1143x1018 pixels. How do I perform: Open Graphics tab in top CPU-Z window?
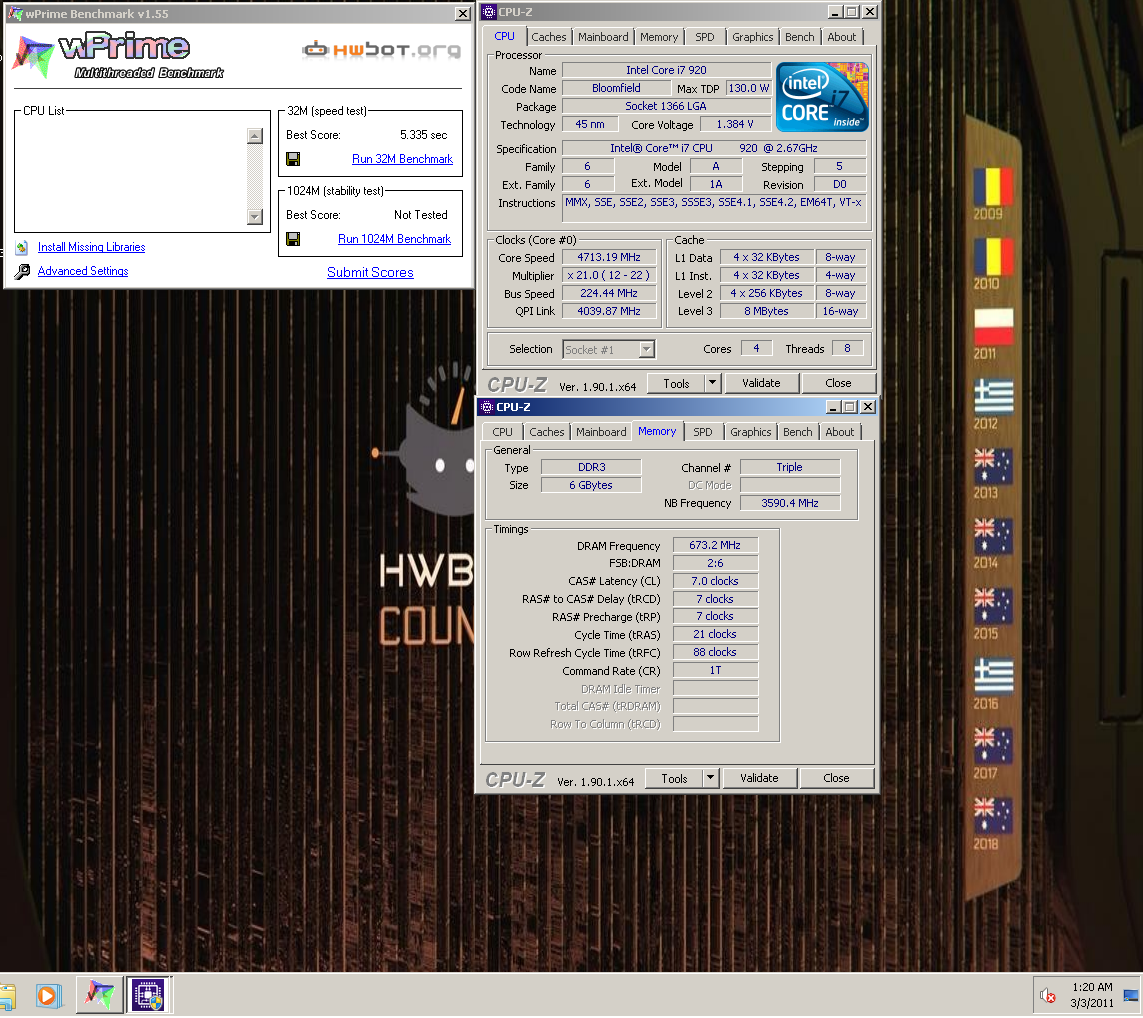(752, 37)
